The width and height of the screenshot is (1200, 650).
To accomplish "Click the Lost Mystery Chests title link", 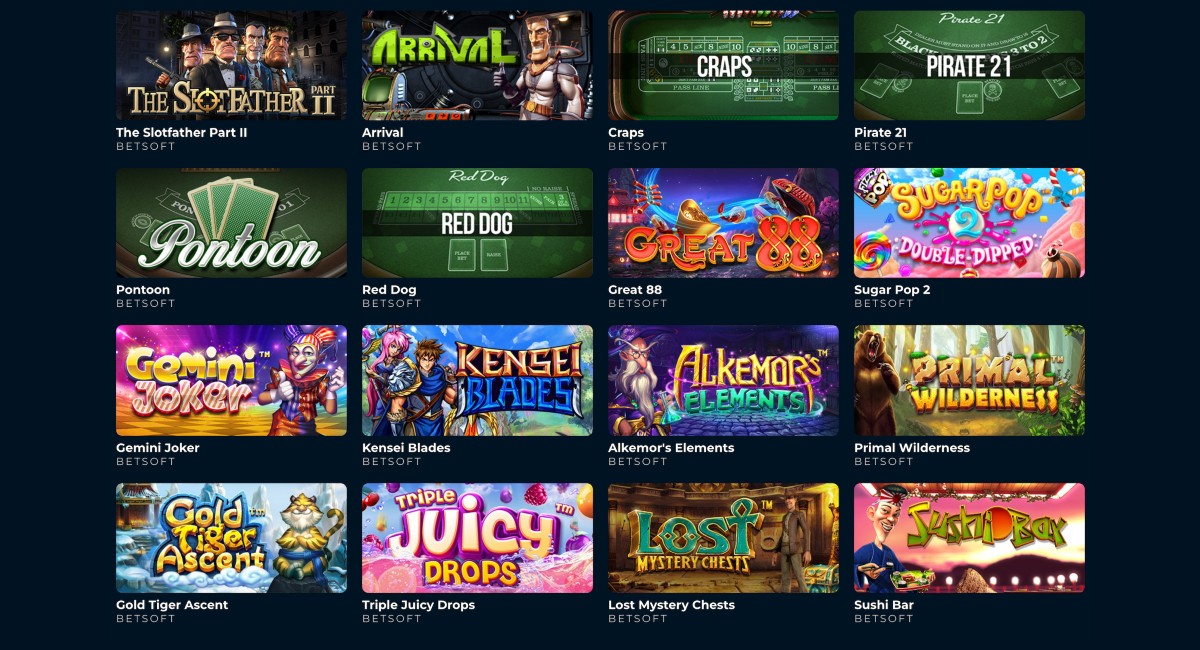I will (671, 605).
